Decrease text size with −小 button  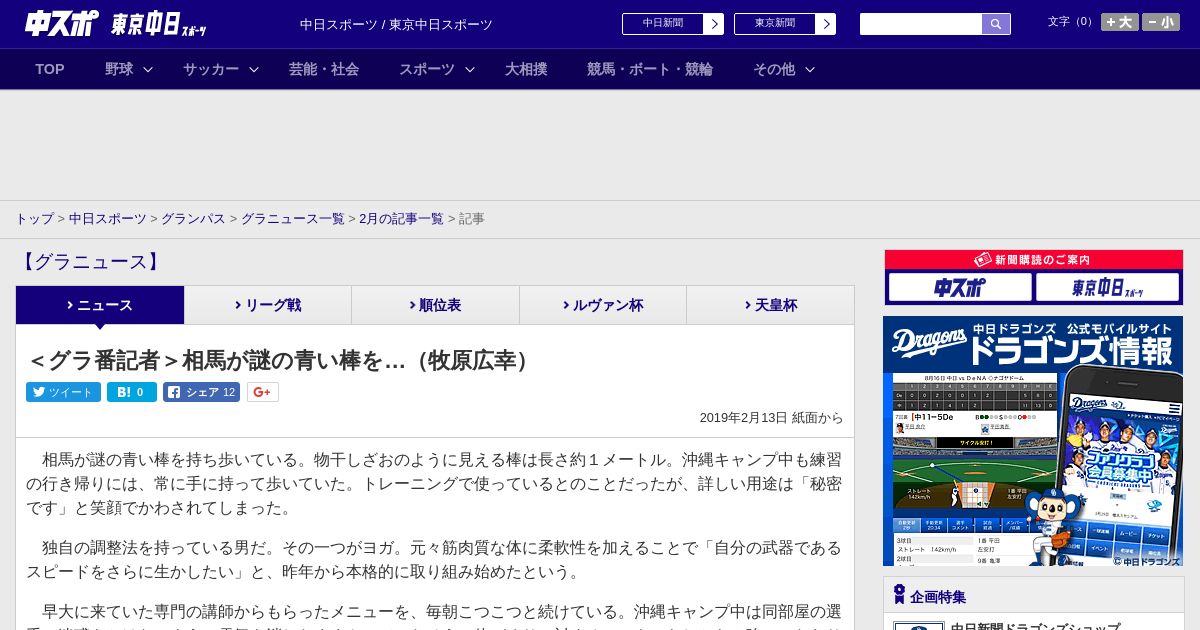(x=1161, y=22)
